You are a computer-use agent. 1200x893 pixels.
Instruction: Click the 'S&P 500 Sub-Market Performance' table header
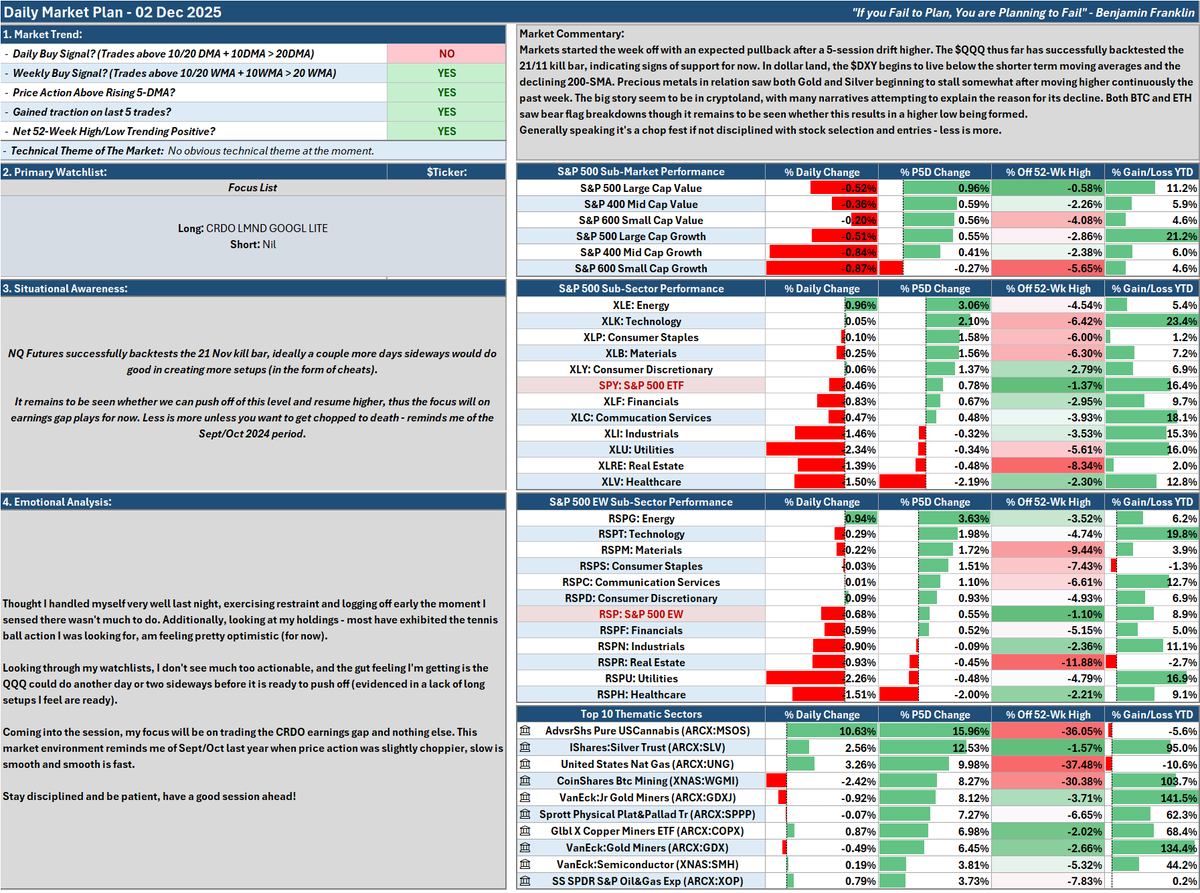click(641, 172)
